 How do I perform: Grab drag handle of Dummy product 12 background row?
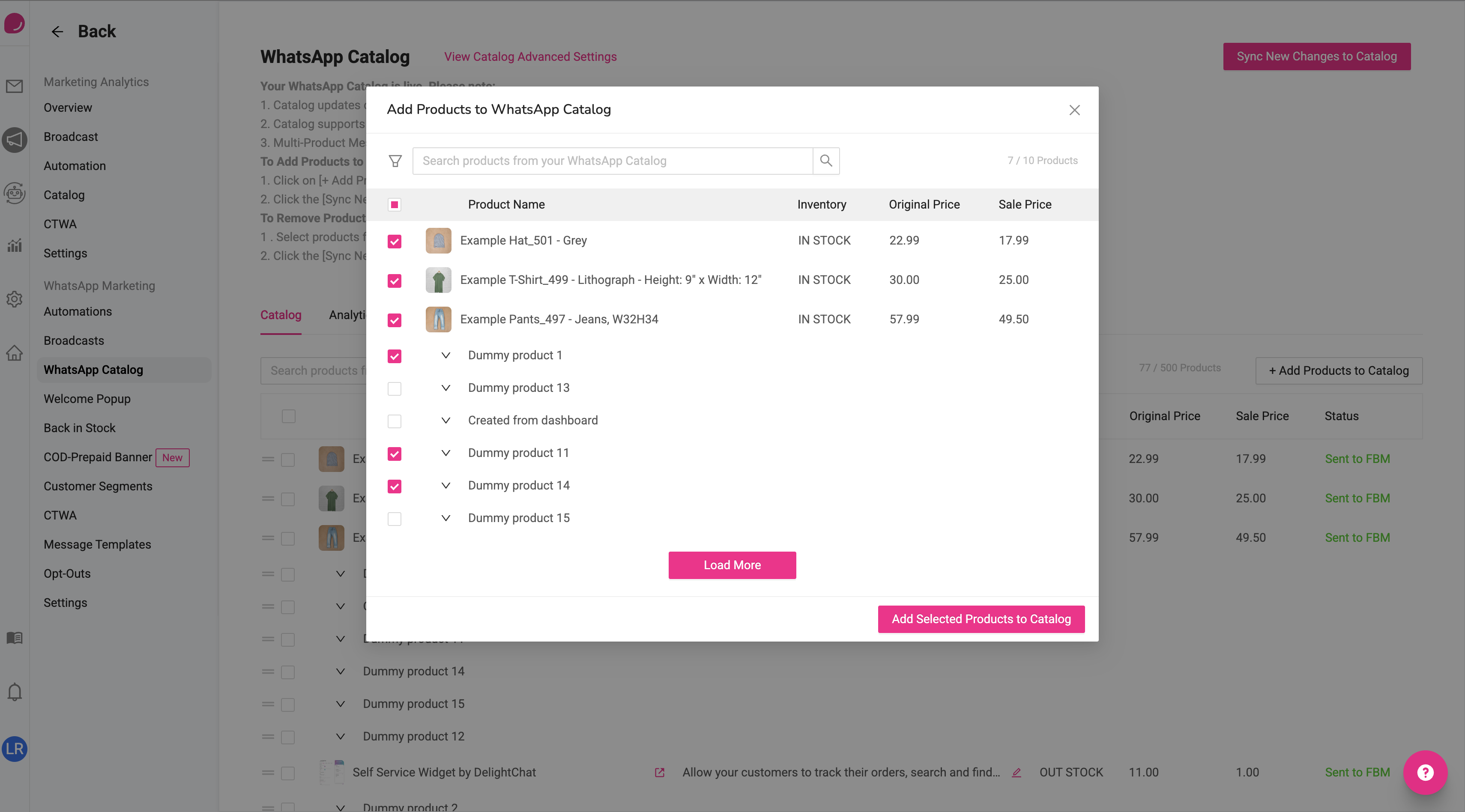click(268, 736)
